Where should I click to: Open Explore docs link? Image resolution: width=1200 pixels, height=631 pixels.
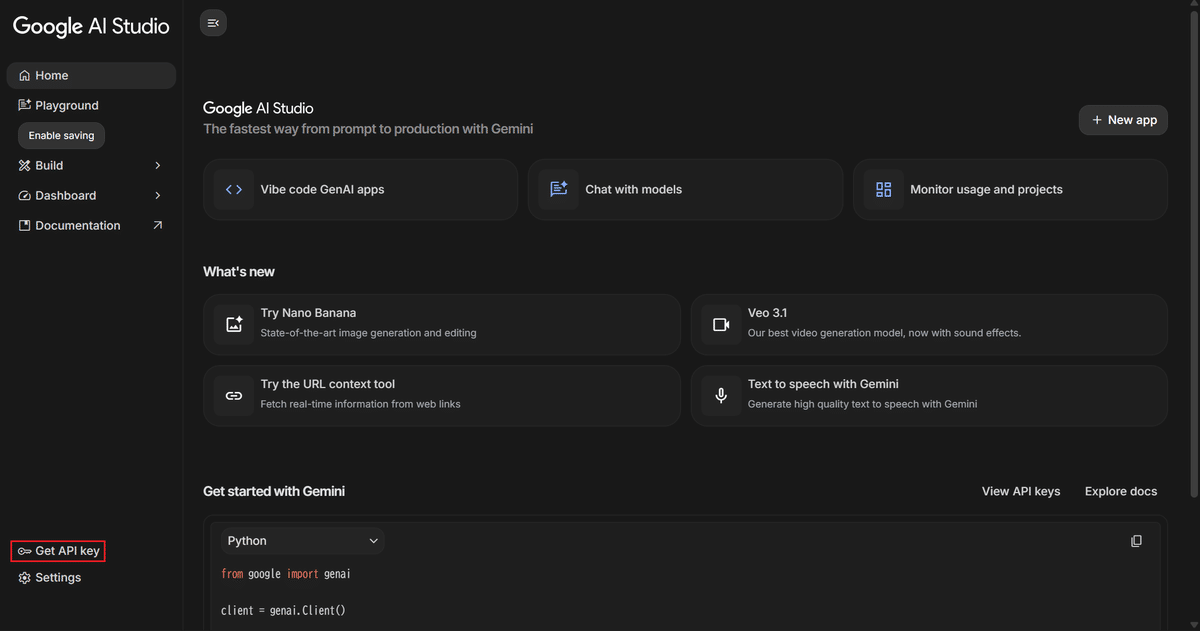point(1120,491)
